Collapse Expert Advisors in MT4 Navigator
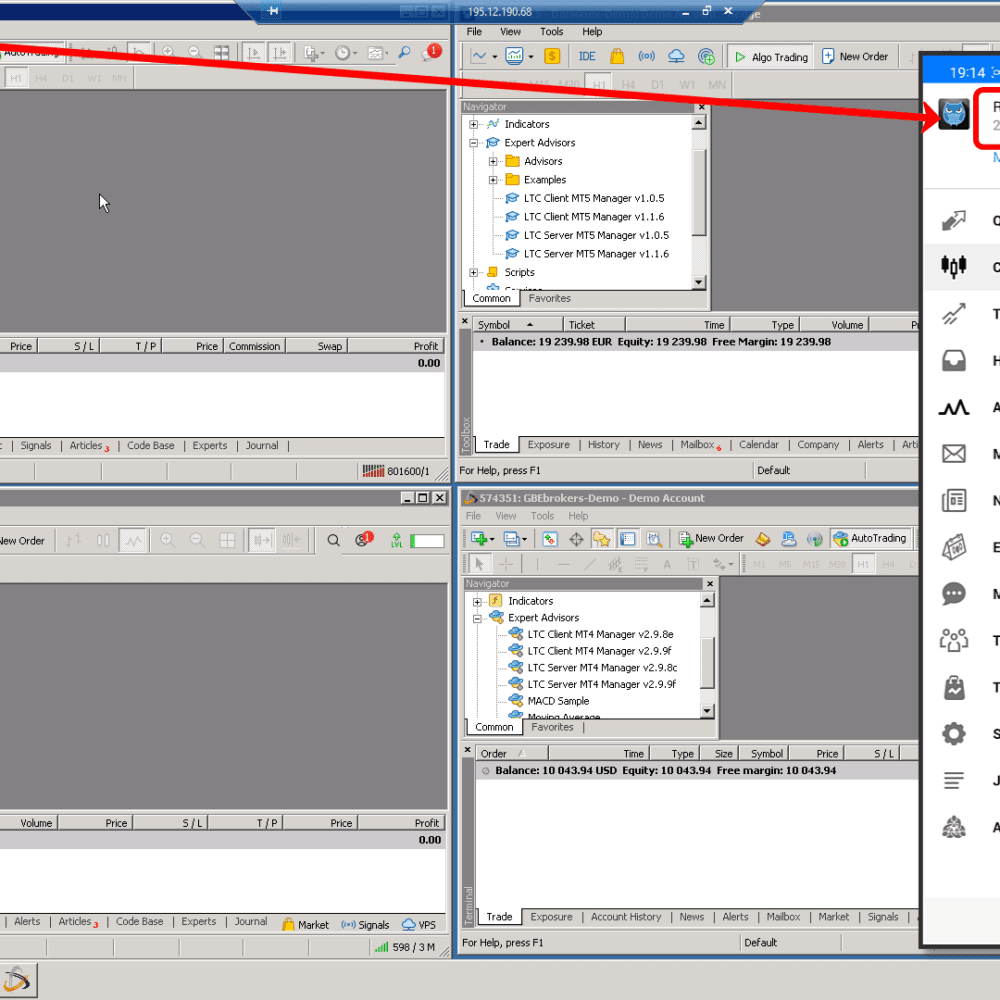 (477, 618)
